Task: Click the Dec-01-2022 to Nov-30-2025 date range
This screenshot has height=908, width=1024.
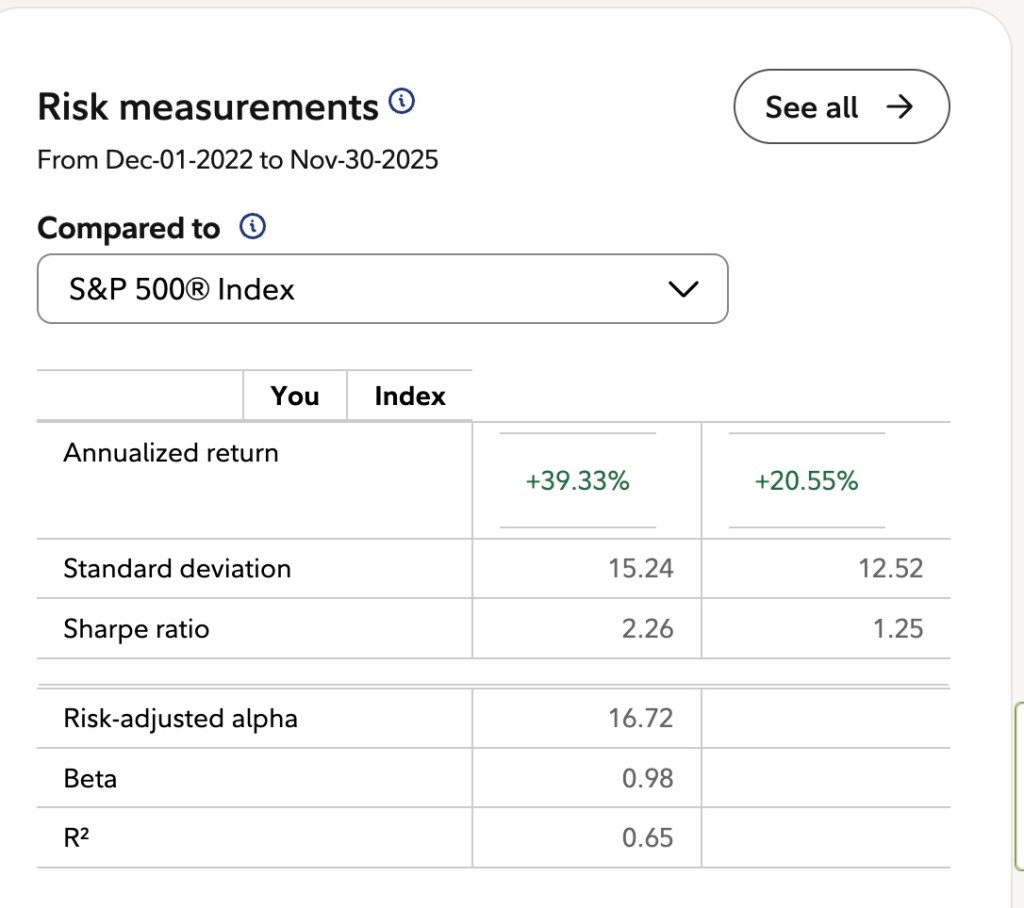Action: pos(238,160)
